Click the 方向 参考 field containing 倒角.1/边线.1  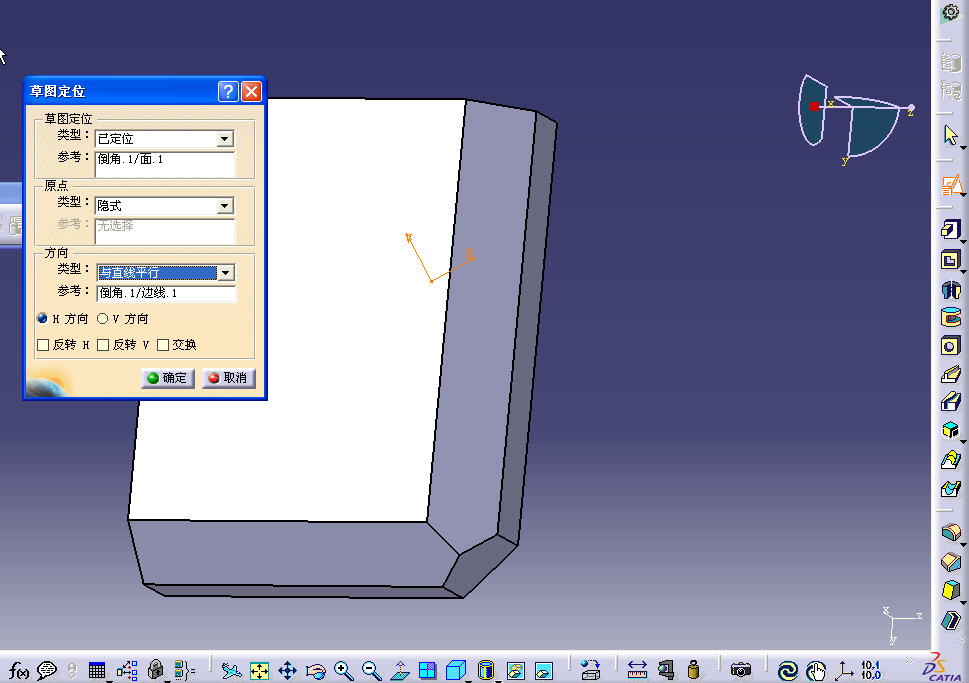166,293
